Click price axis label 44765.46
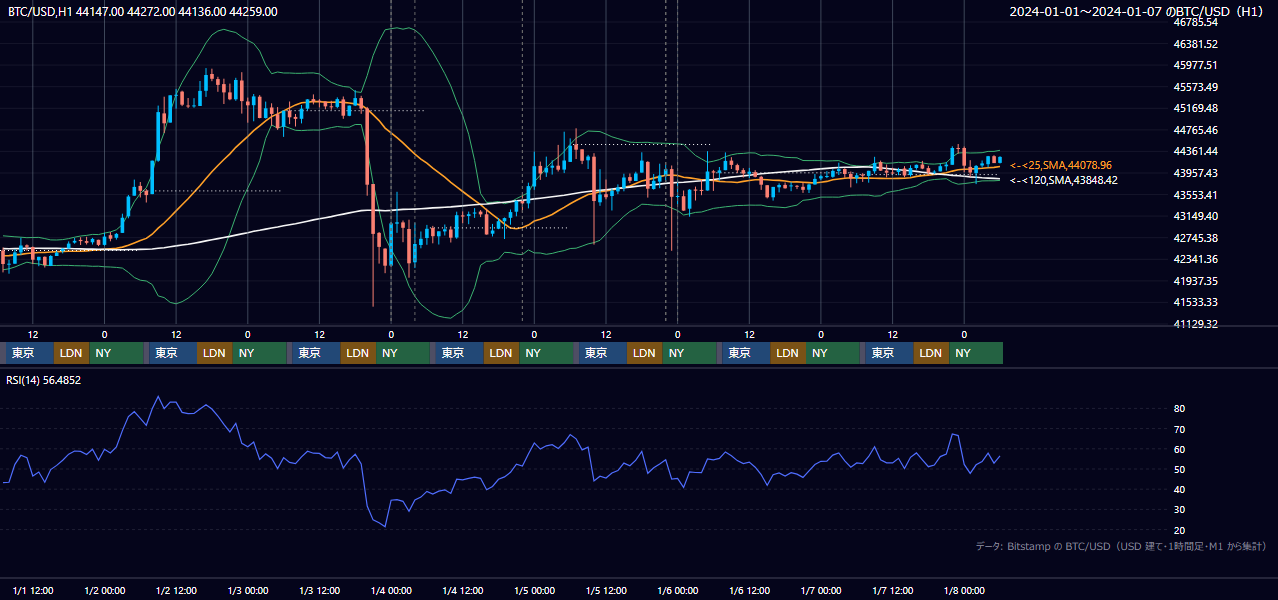 (1196, 130)
